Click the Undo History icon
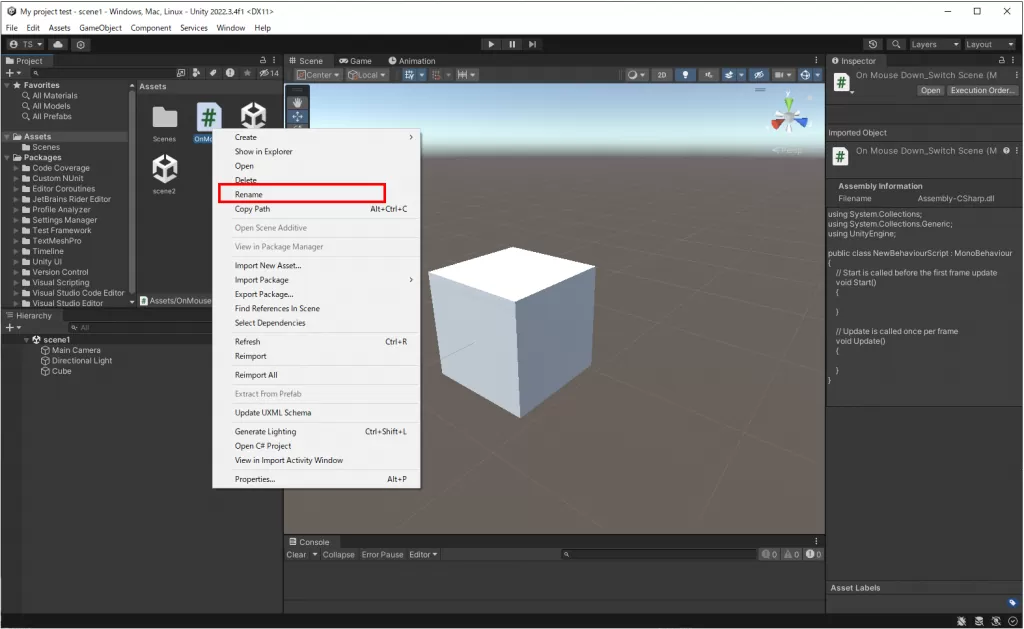Image resolution: width=1024 pixels, height=629 pixels. click(x=873, y=44)
